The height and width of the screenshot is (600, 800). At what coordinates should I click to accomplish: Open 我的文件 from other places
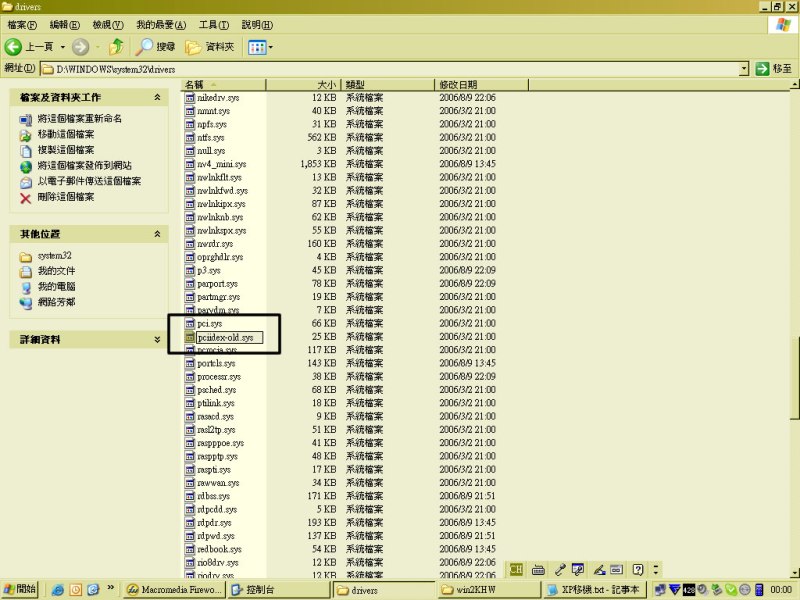(x=56, y=270)
